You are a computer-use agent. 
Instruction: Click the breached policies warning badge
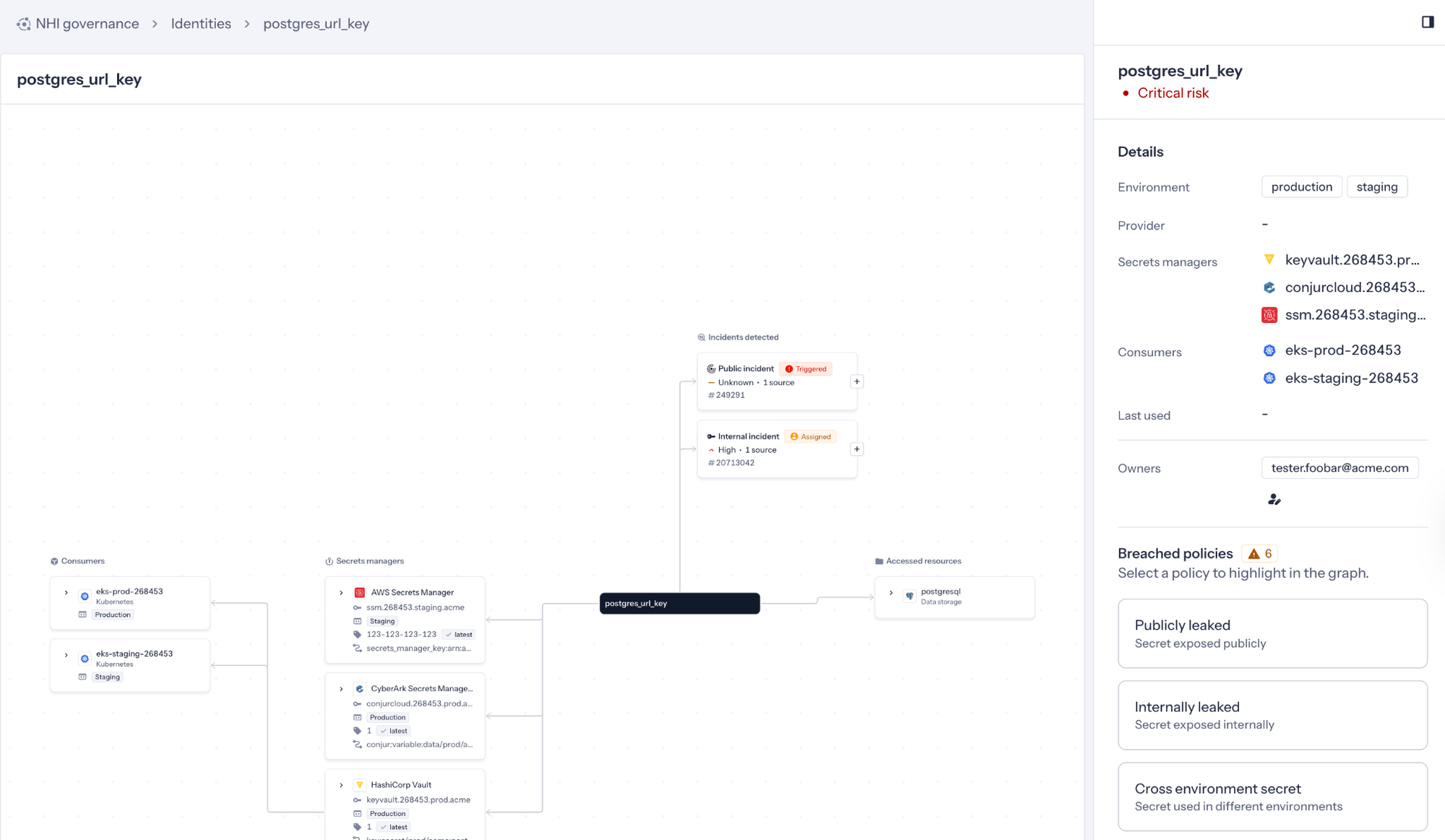click(1259, 553)
